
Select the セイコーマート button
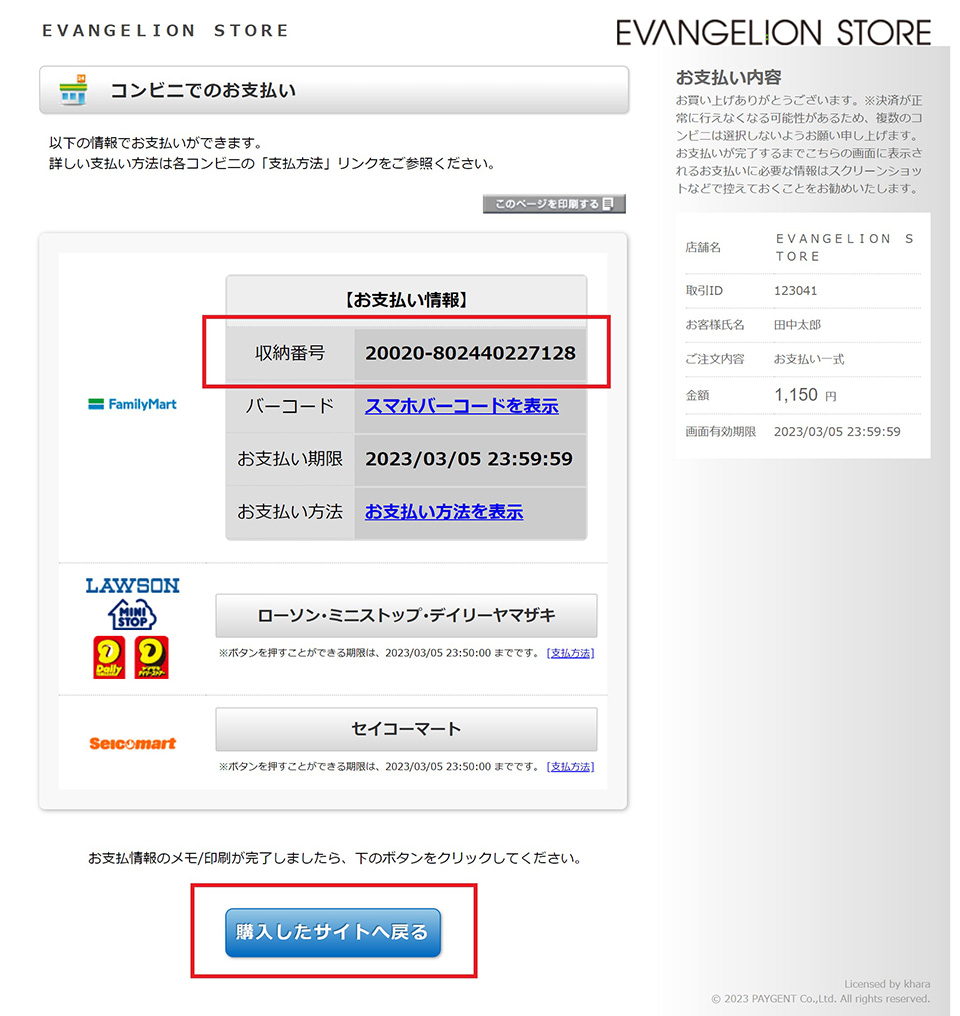(x=406, y=729)
